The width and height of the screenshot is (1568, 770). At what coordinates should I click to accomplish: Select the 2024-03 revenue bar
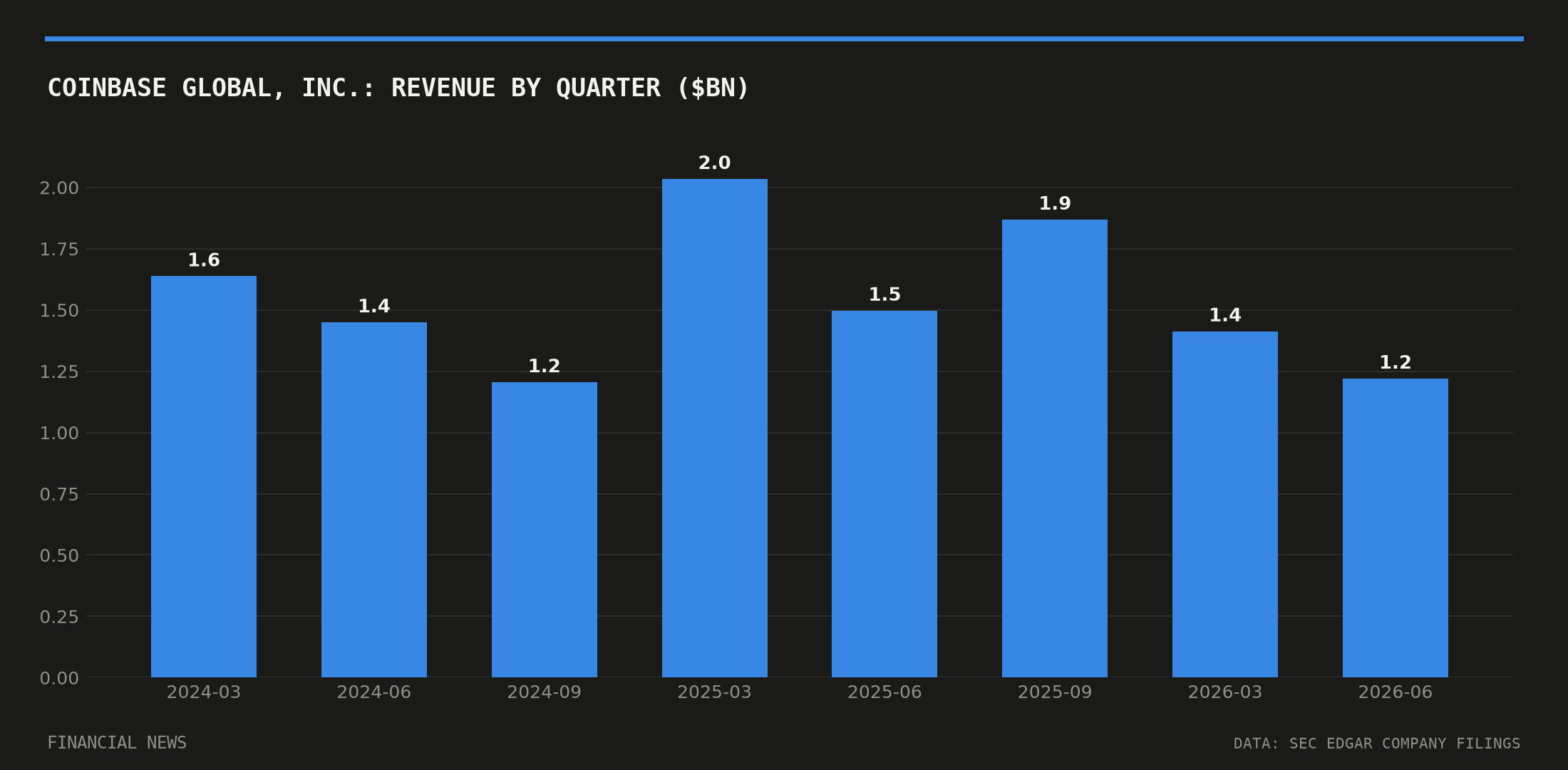pos(204,476)
